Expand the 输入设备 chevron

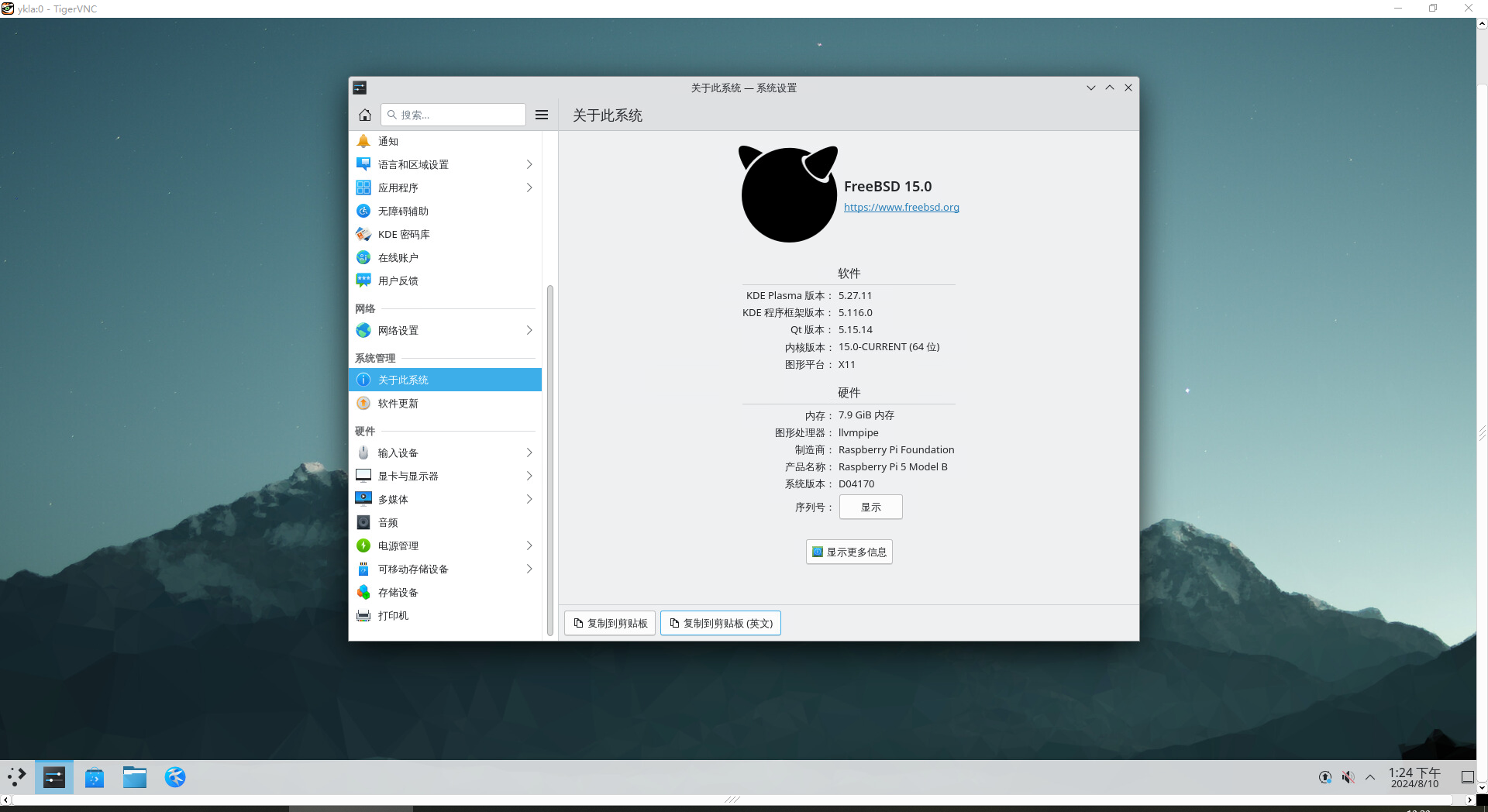click(x=529, y=452)
